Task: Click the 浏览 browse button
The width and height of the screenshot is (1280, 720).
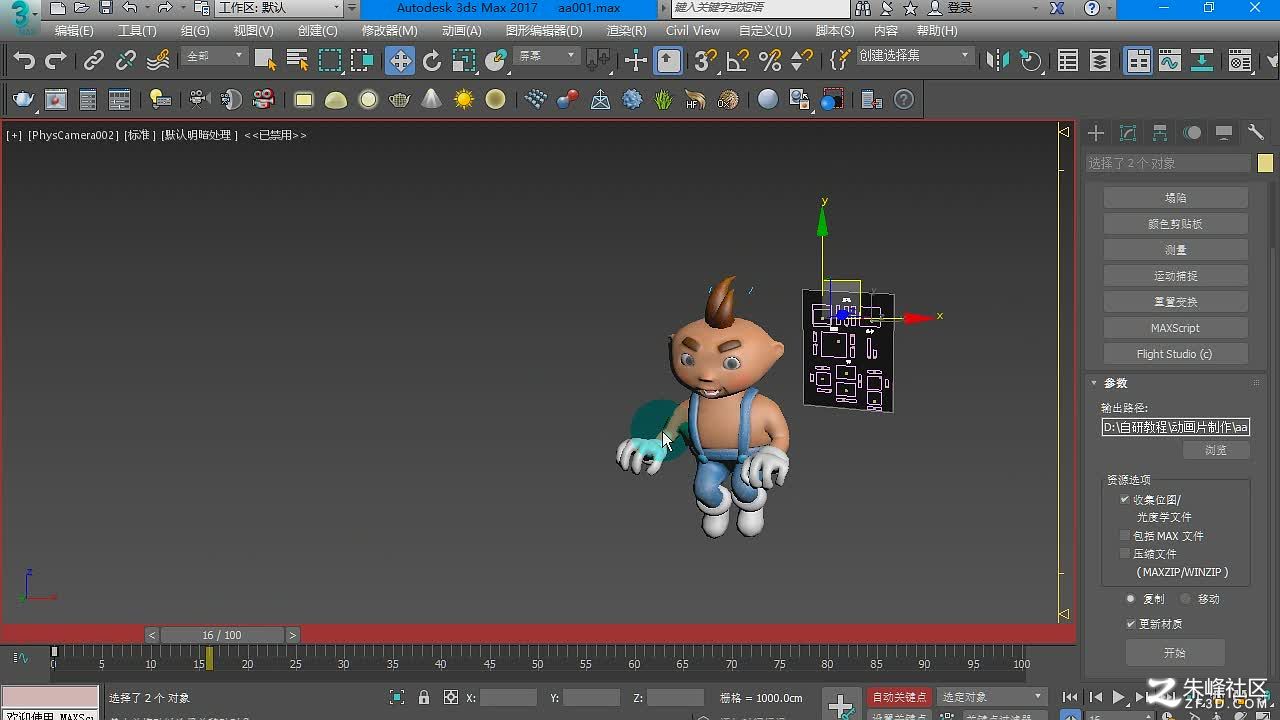Action: (1215, 450)
